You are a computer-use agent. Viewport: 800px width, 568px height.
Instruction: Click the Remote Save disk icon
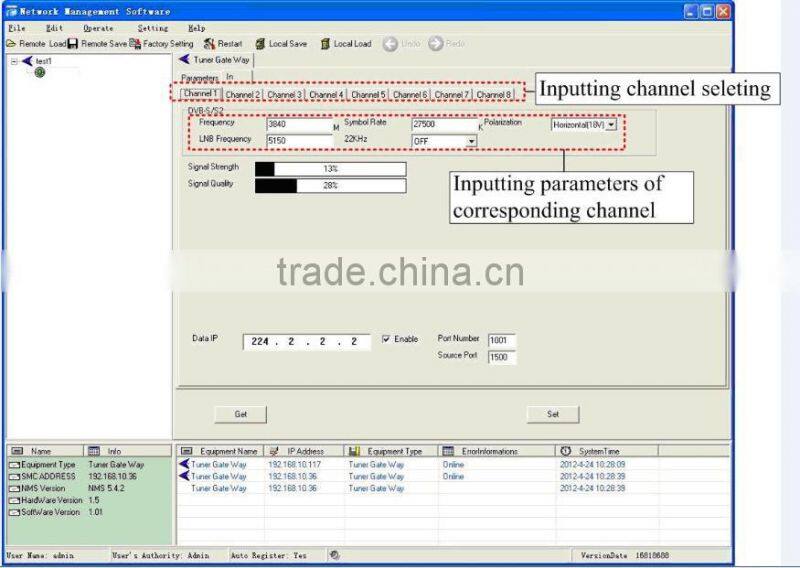pos(73,44)
